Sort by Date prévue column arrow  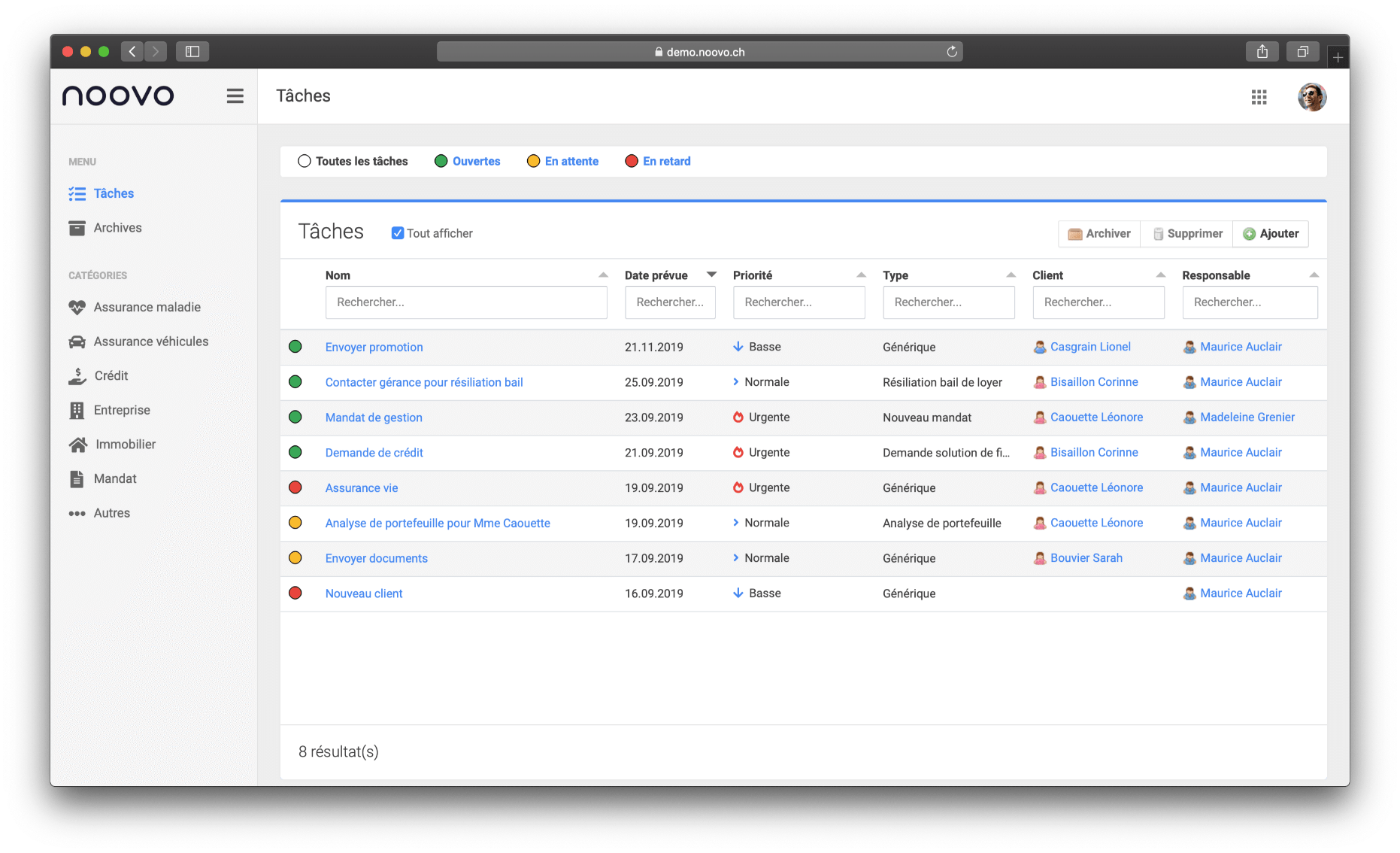[x=711, y=275]
